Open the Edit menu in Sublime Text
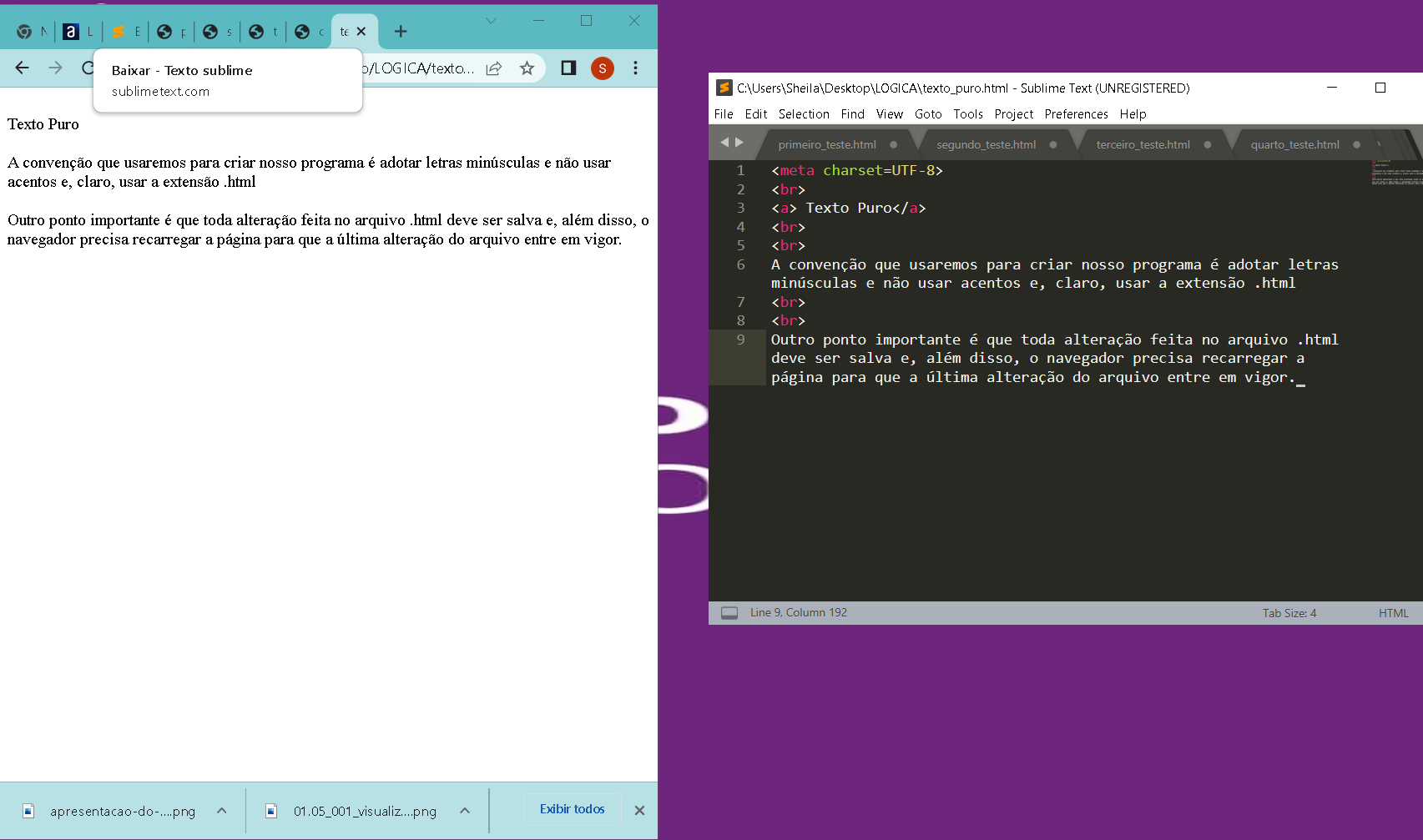The width and height of the screenshot is (1423, 840). pos(756,114)
